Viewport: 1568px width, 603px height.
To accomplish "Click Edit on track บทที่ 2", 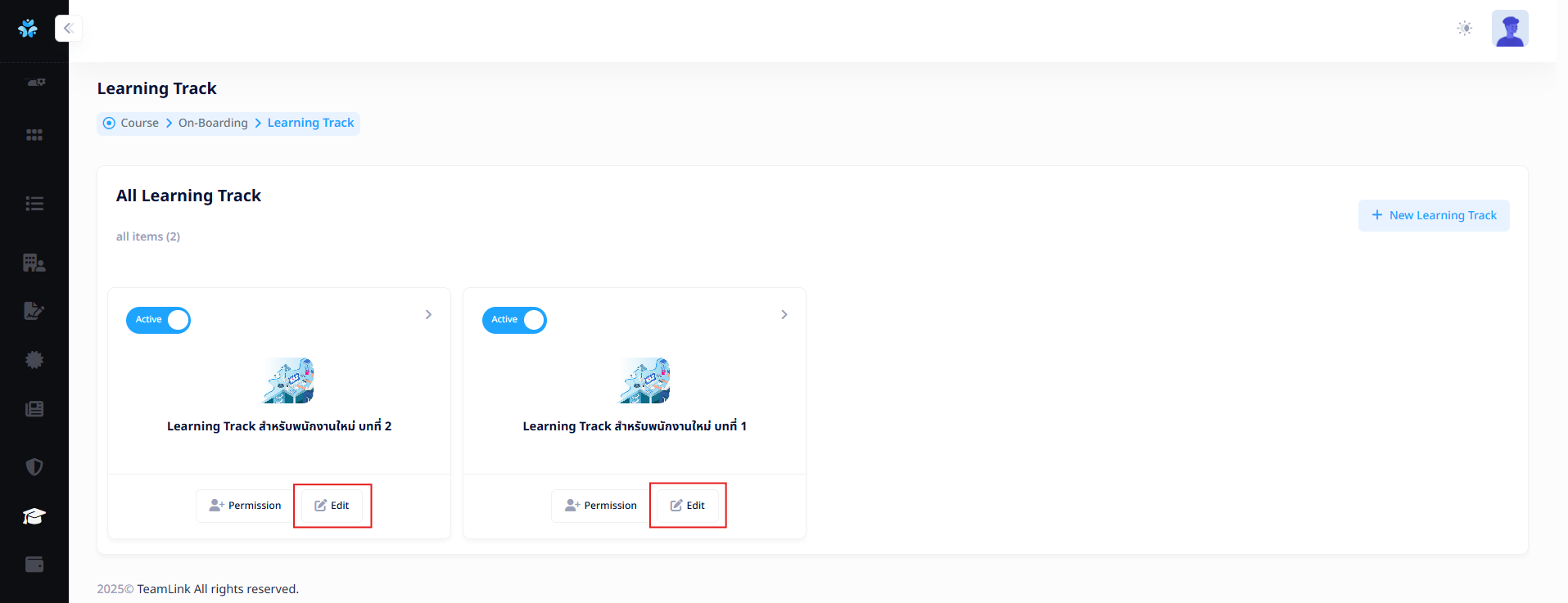I will click(x=332, y=506).
